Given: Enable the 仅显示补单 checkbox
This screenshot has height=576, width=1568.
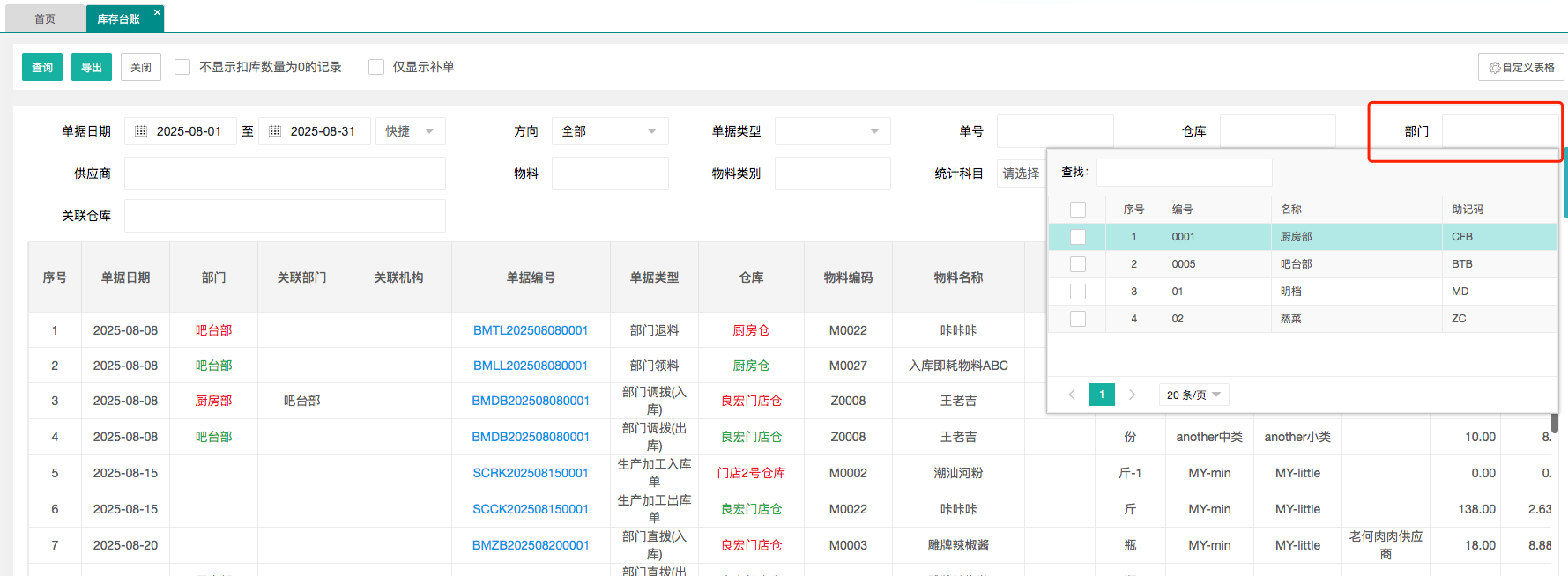Looking at the screenshot, I should pyautogui.click(x=376, y=67).
